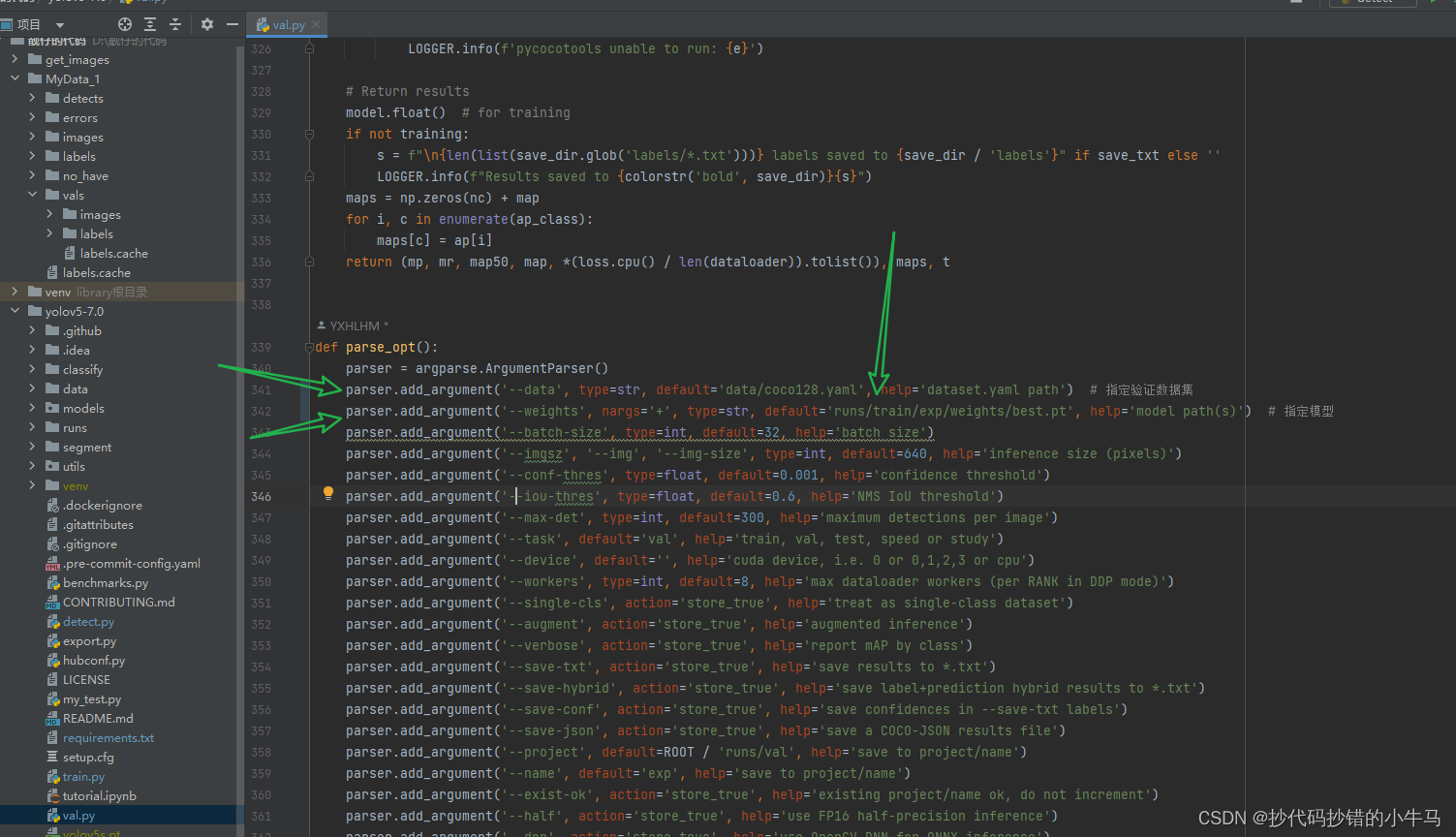
Task: Select labels.cache file under vals
Action: tap(113, 253)
